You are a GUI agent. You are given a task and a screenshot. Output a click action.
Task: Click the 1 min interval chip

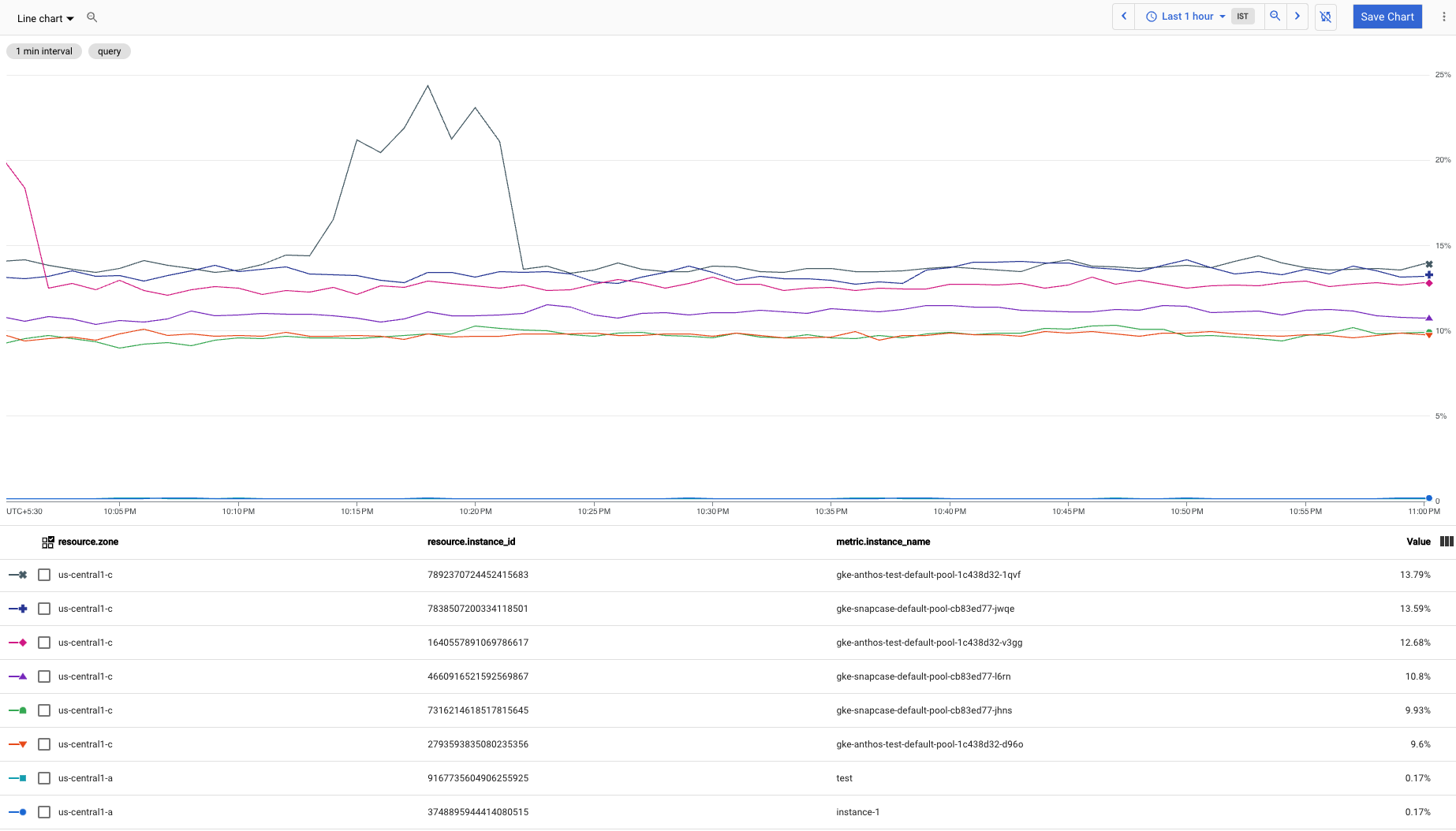(x=43, y=50)
